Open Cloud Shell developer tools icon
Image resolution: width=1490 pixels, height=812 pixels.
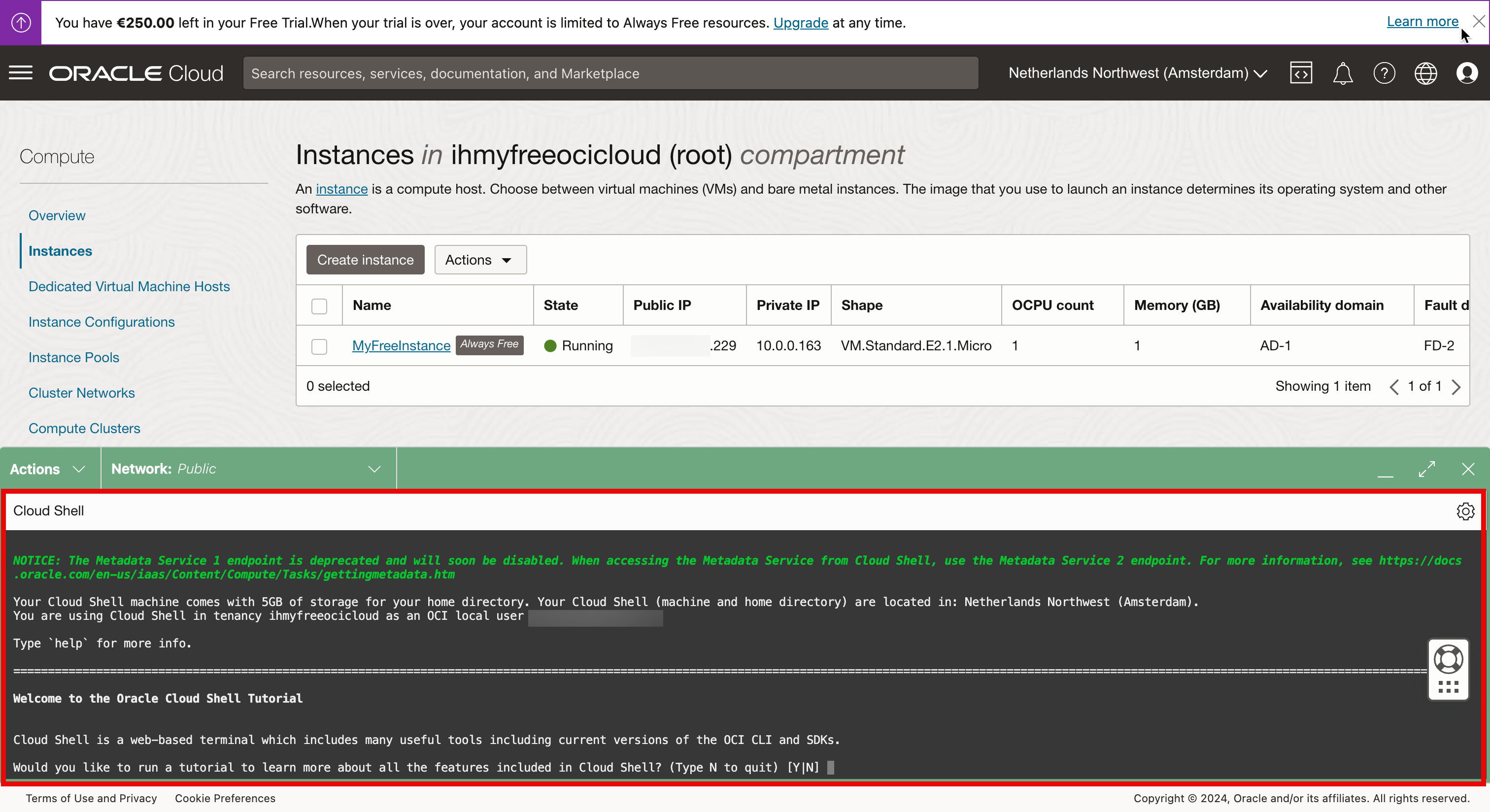(x=1301, y=73)
